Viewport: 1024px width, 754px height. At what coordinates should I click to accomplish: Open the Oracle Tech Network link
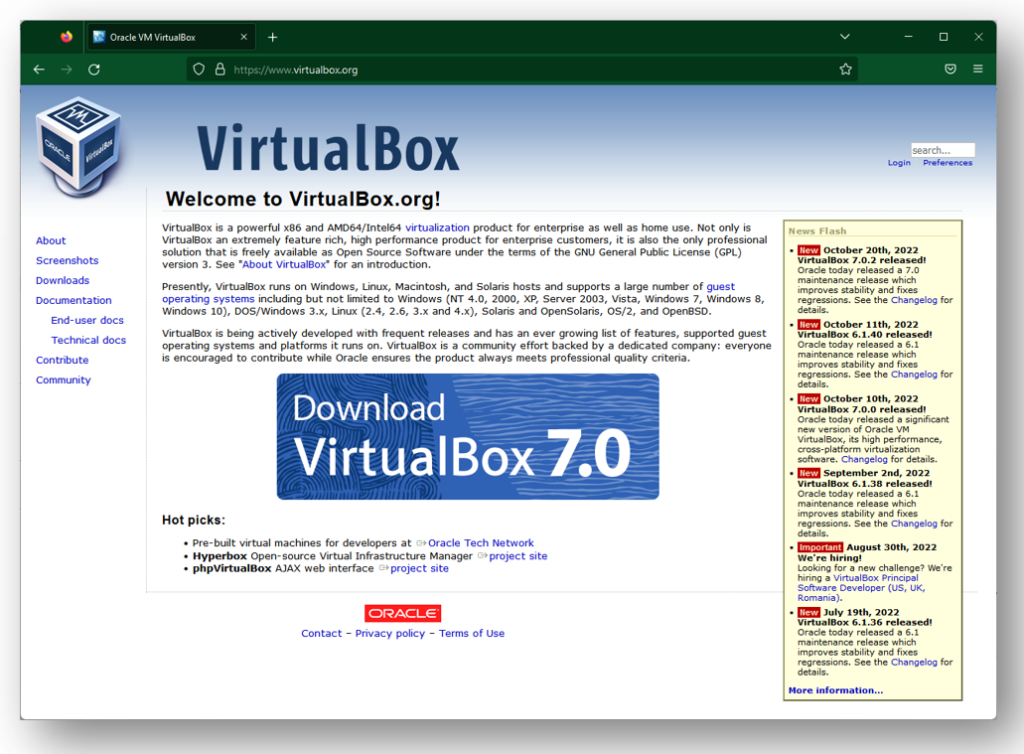(481, 543)
